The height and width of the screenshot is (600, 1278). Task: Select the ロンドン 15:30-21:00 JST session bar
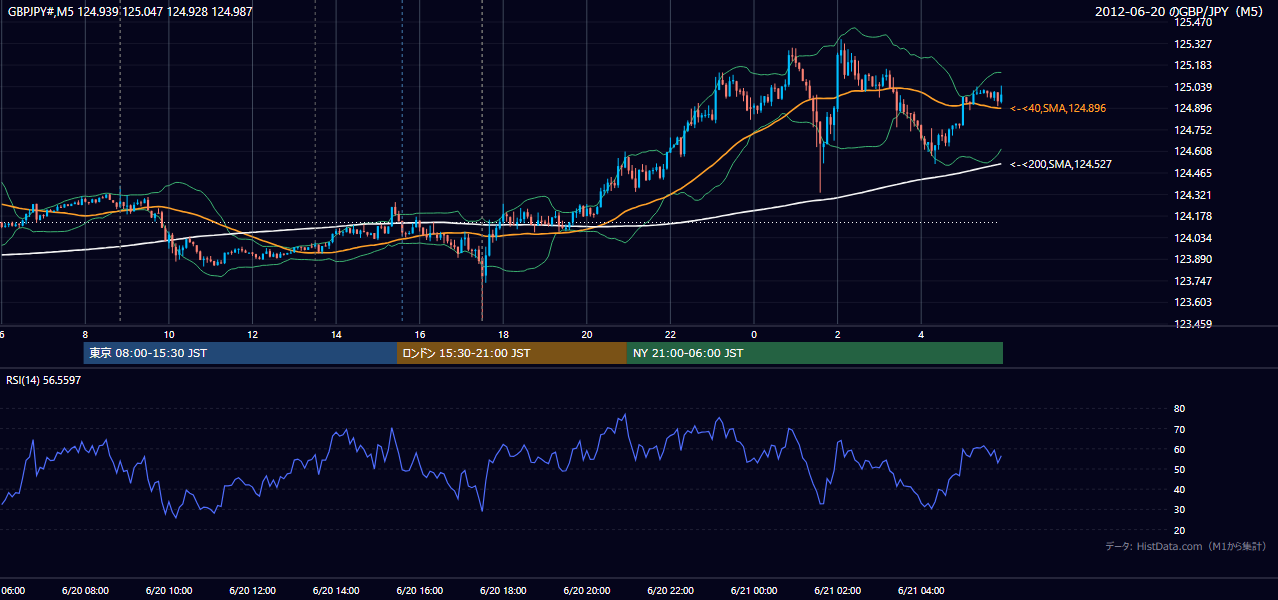[x=512, y=353]
